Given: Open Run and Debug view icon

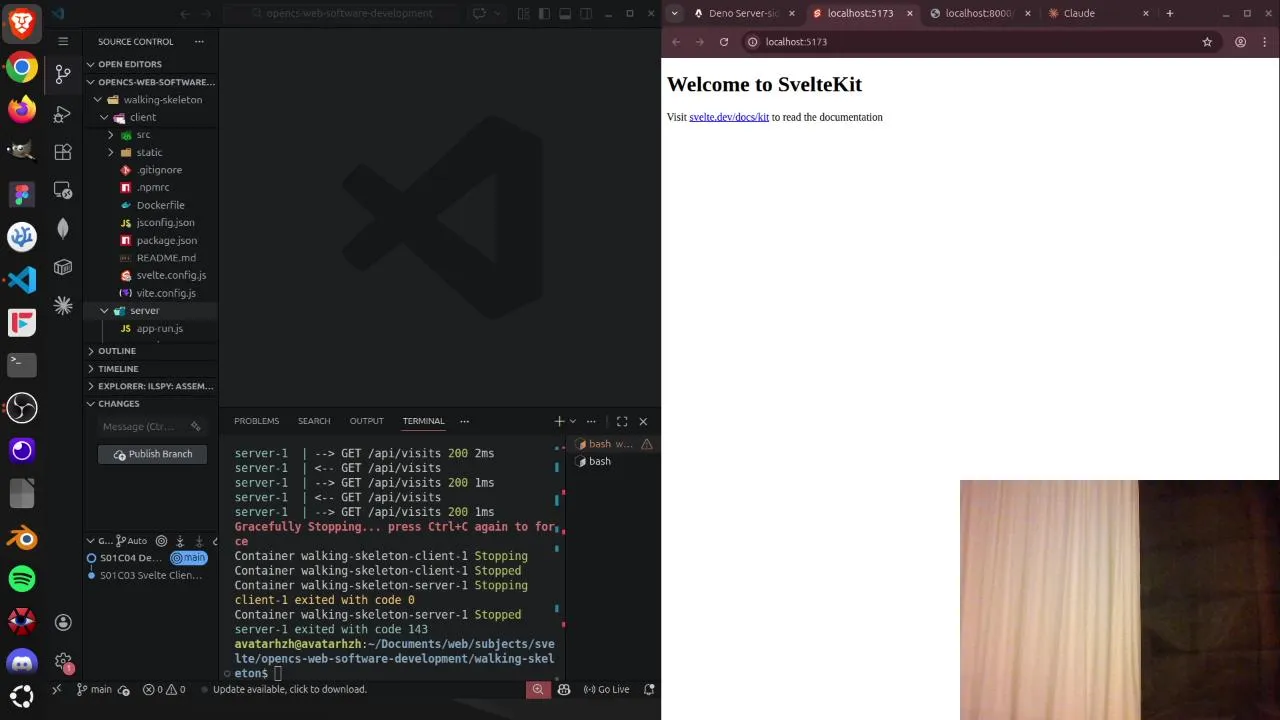Looking at the screenshot, I should [x=63, y=113].
